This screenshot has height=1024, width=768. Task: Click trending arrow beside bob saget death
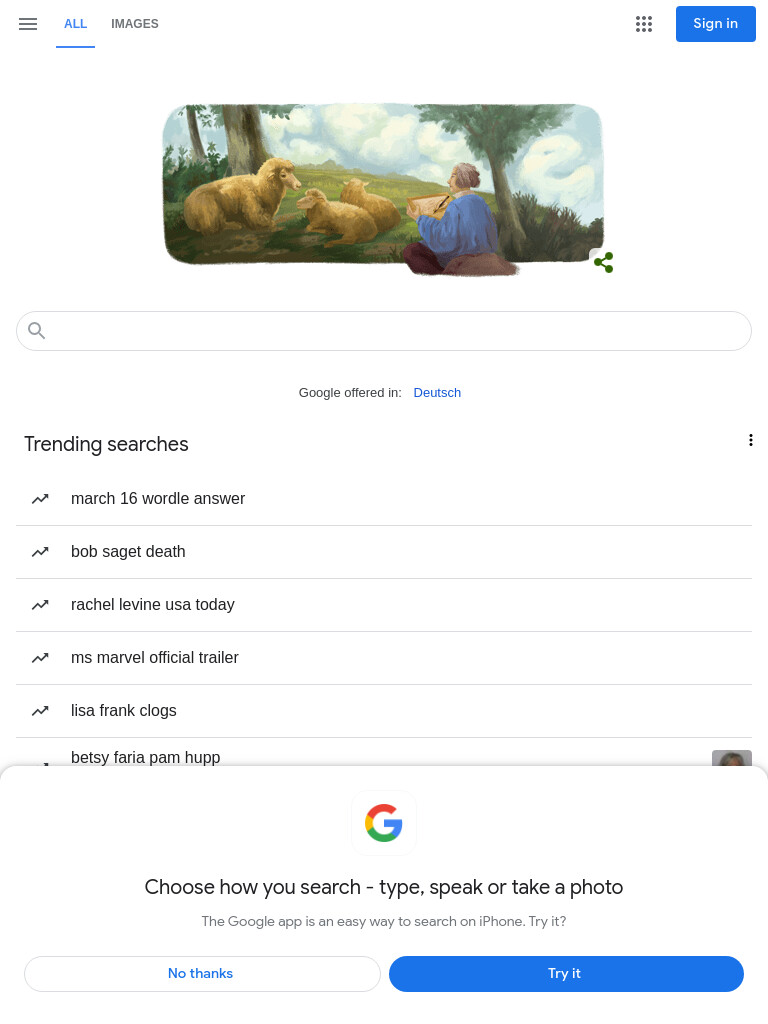click(40, 552)
